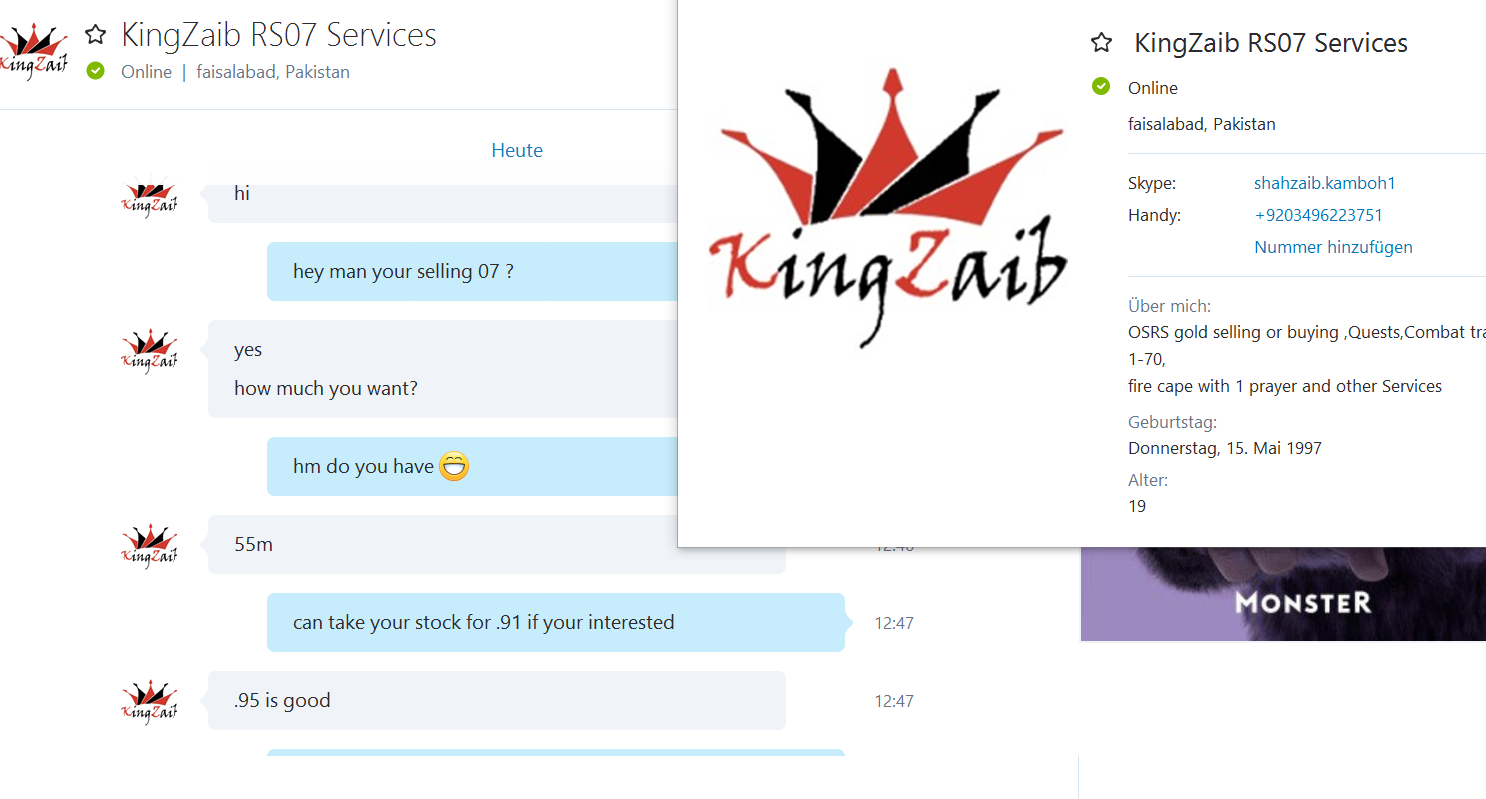Screen dimensions: 1486x799
Task: Select message 'can take your stock for .91'
Action: point(555,622)
